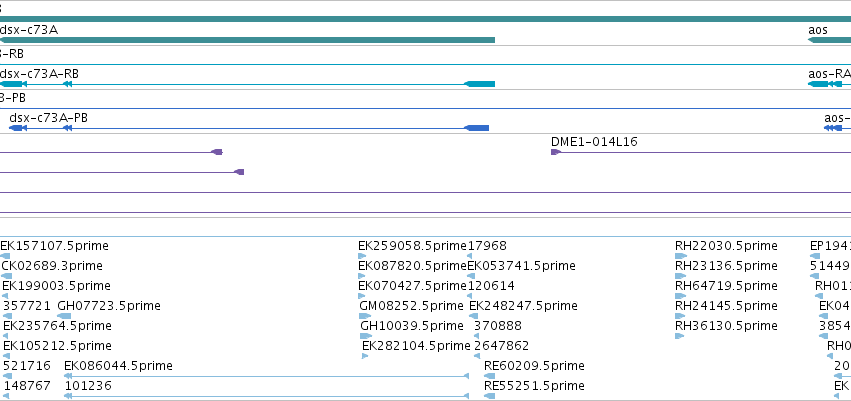The height and width of the screenshot is (401, 851).
Task: Select EST EK086044.5prime
Action: coord(118,366)
